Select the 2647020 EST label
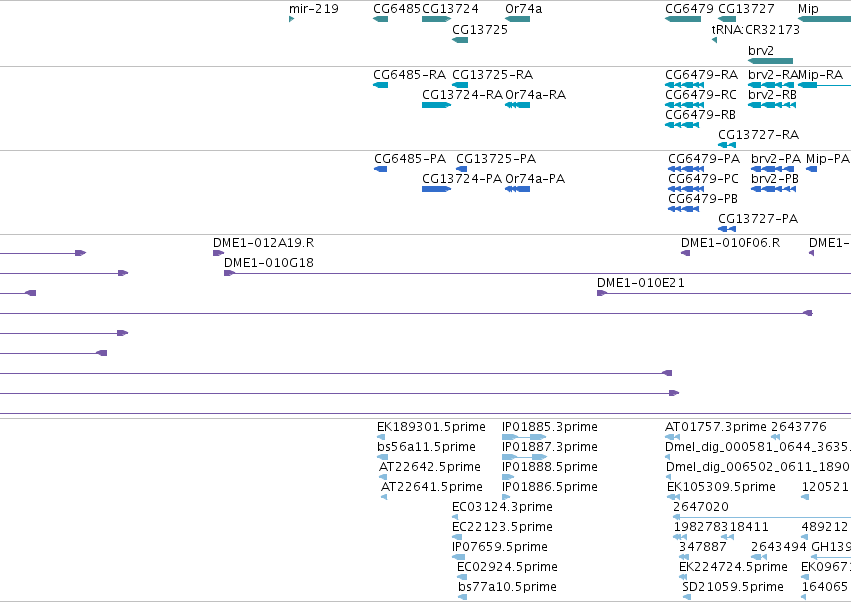The image size is (851, 602). click(x=701, y=507)
